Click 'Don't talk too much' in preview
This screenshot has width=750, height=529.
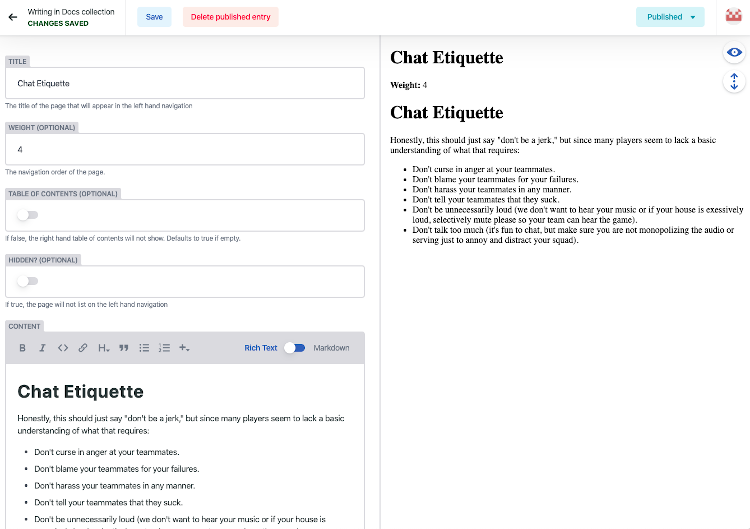573,235
